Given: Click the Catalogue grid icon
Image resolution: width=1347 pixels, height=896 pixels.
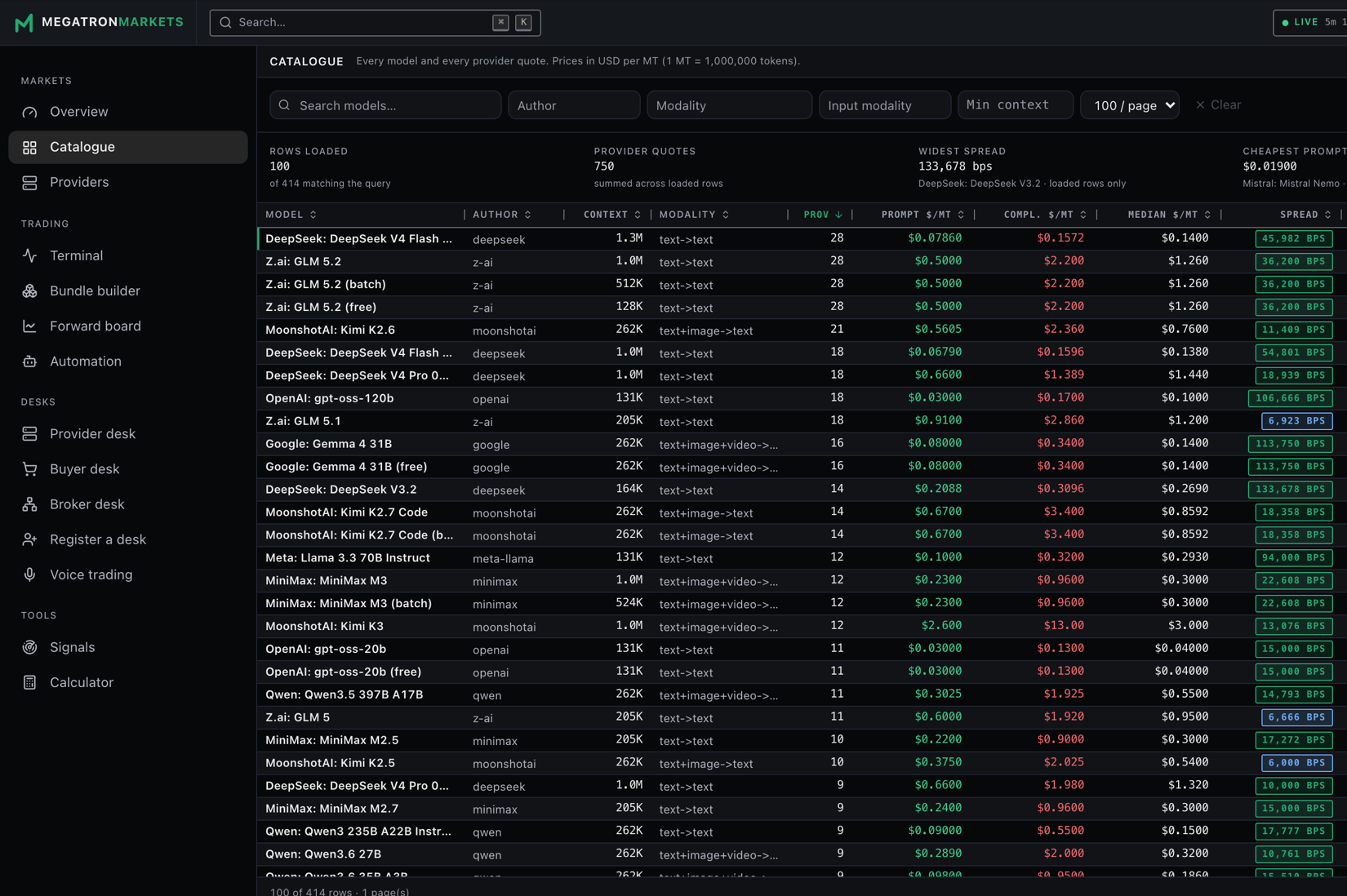Looking at the screenshot, I should (29, 147).
